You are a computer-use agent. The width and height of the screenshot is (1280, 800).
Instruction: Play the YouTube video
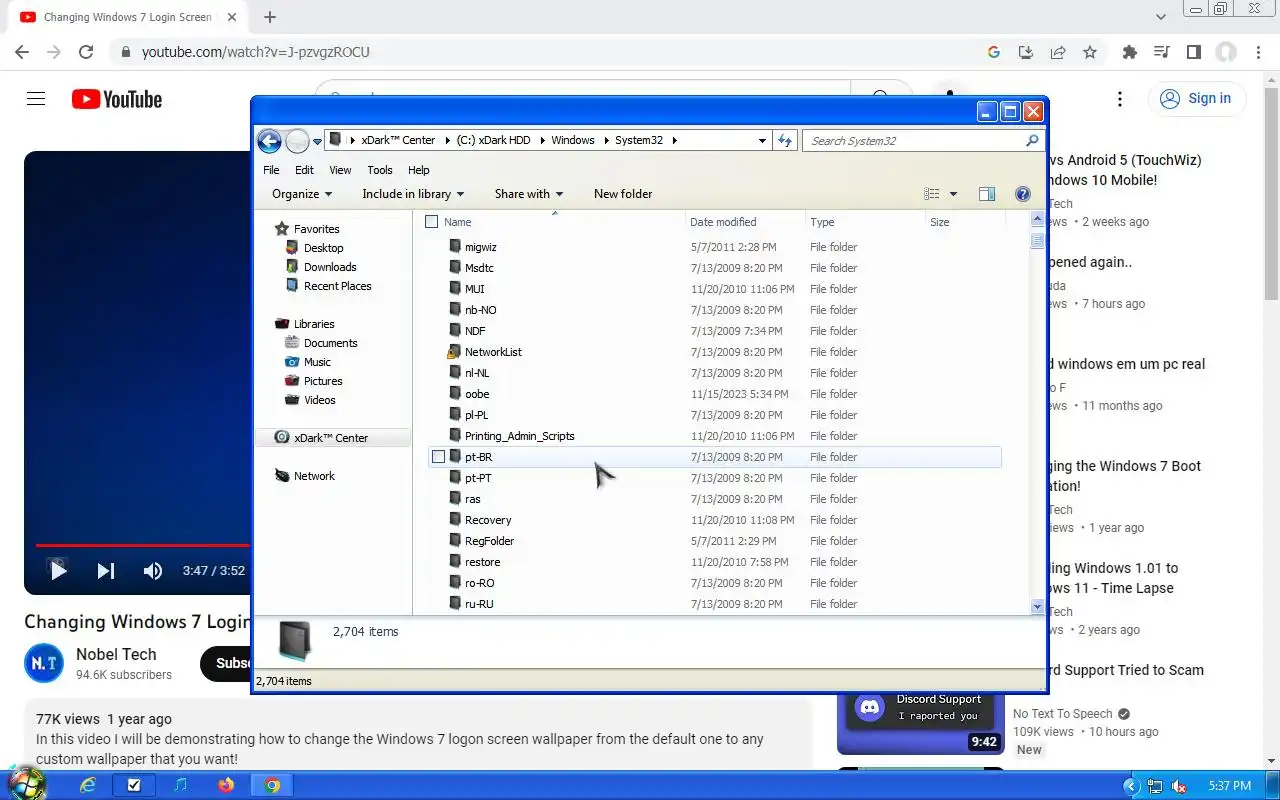[58, 571]
